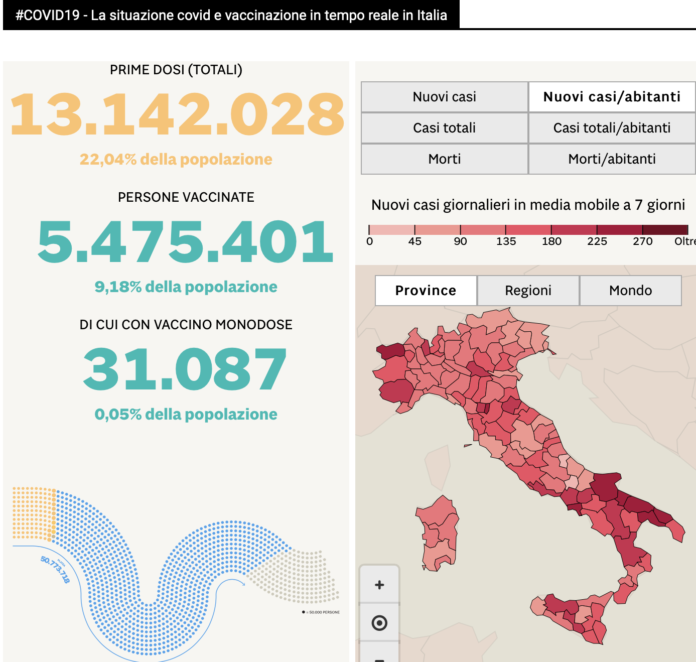The image size is (696, 662).
Task: Click the 13.142.028 prime dosi figure
Action: click(176, 115)
